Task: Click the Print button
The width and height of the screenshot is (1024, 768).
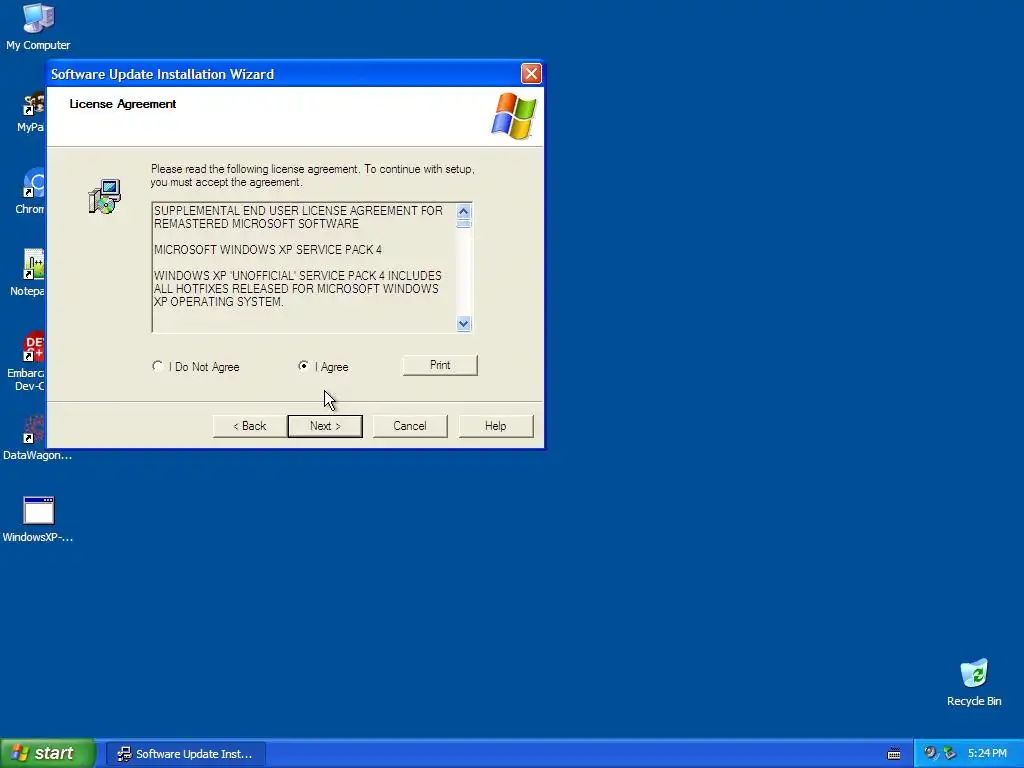Action: [440, 365]
